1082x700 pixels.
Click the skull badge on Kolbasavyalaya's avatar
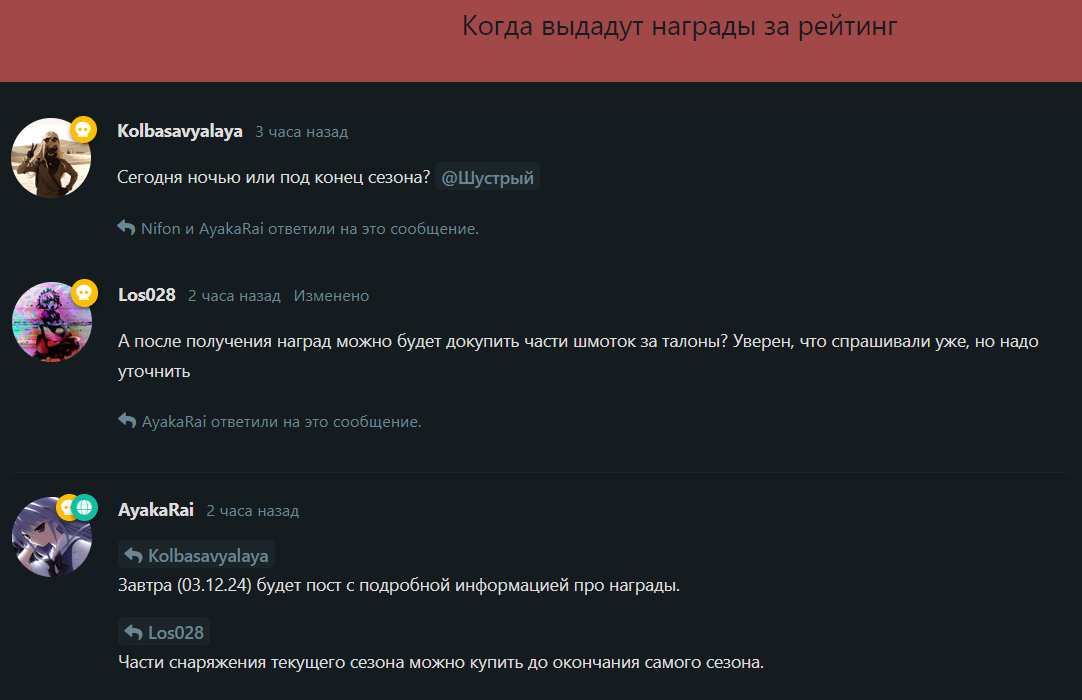tap(83, 130)
